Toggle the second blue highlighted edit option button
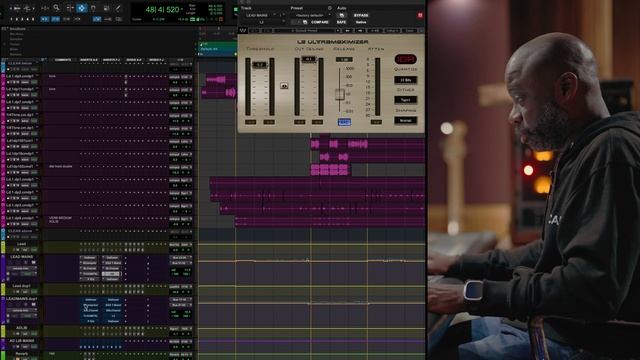Image resolution: width=640 pixels, height=360 pixels. point(56,19)
